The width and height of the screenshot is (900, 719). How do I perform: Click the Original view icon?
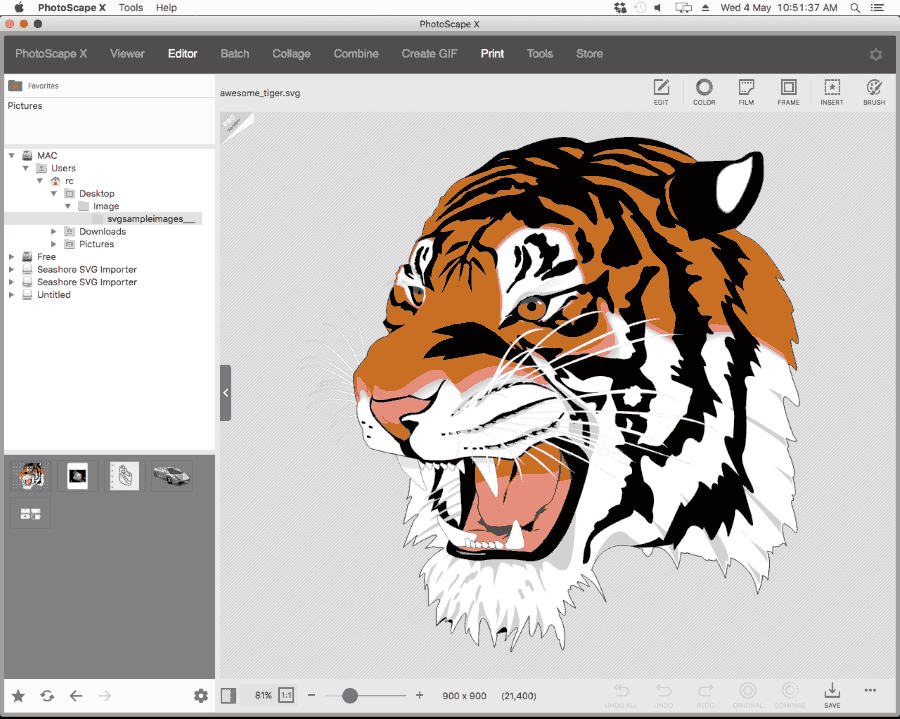point(747,695)
